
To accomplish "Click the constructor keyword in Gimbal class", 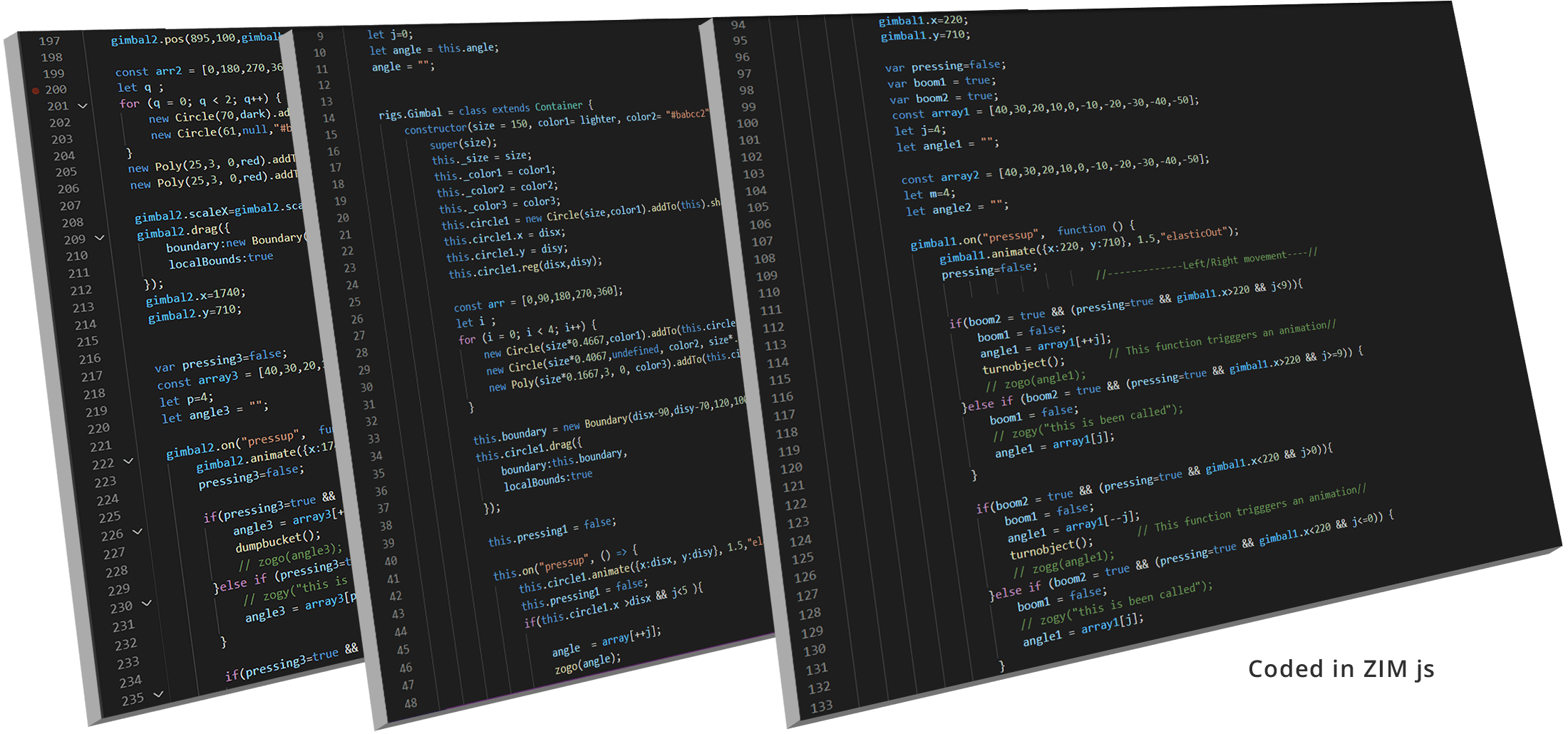I will click(435, 129).
